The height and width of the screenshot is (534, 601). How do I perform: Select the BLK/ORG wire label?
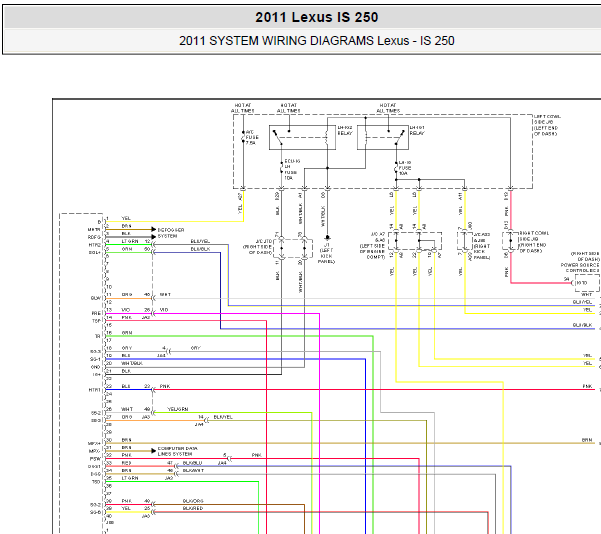pos(193,501)
